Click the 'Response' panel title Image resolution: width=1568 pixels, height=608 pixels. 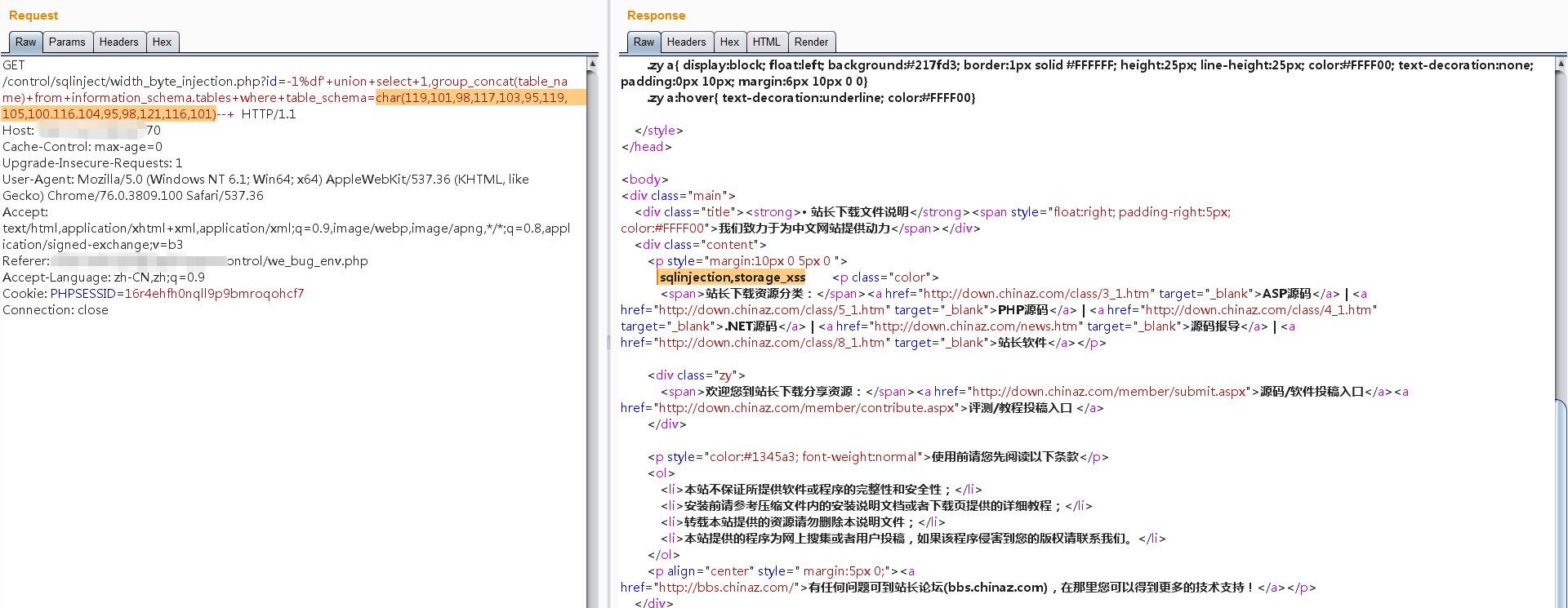coord(656,16)
